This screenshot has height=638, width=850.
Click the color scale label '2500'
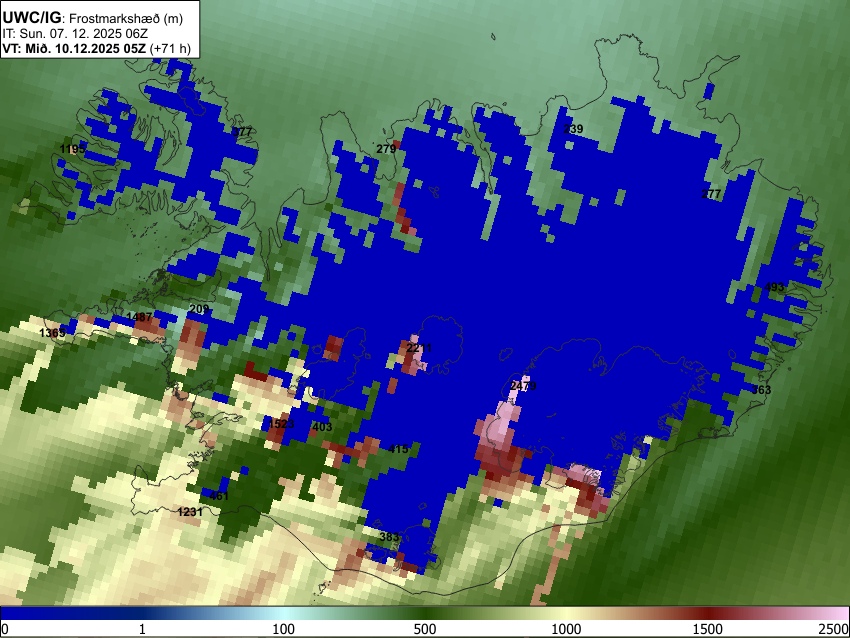click(x=834, y=629)
